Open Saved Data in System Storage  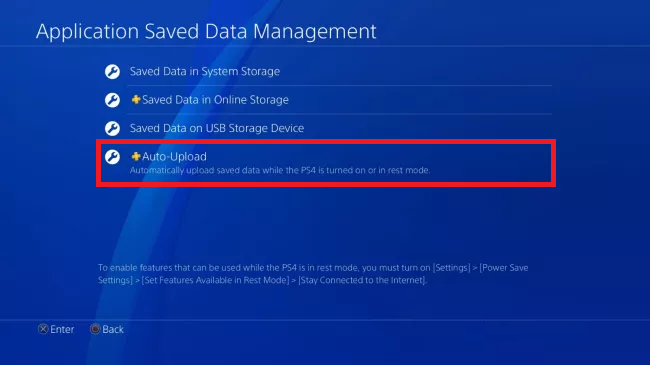coord(328,71)
